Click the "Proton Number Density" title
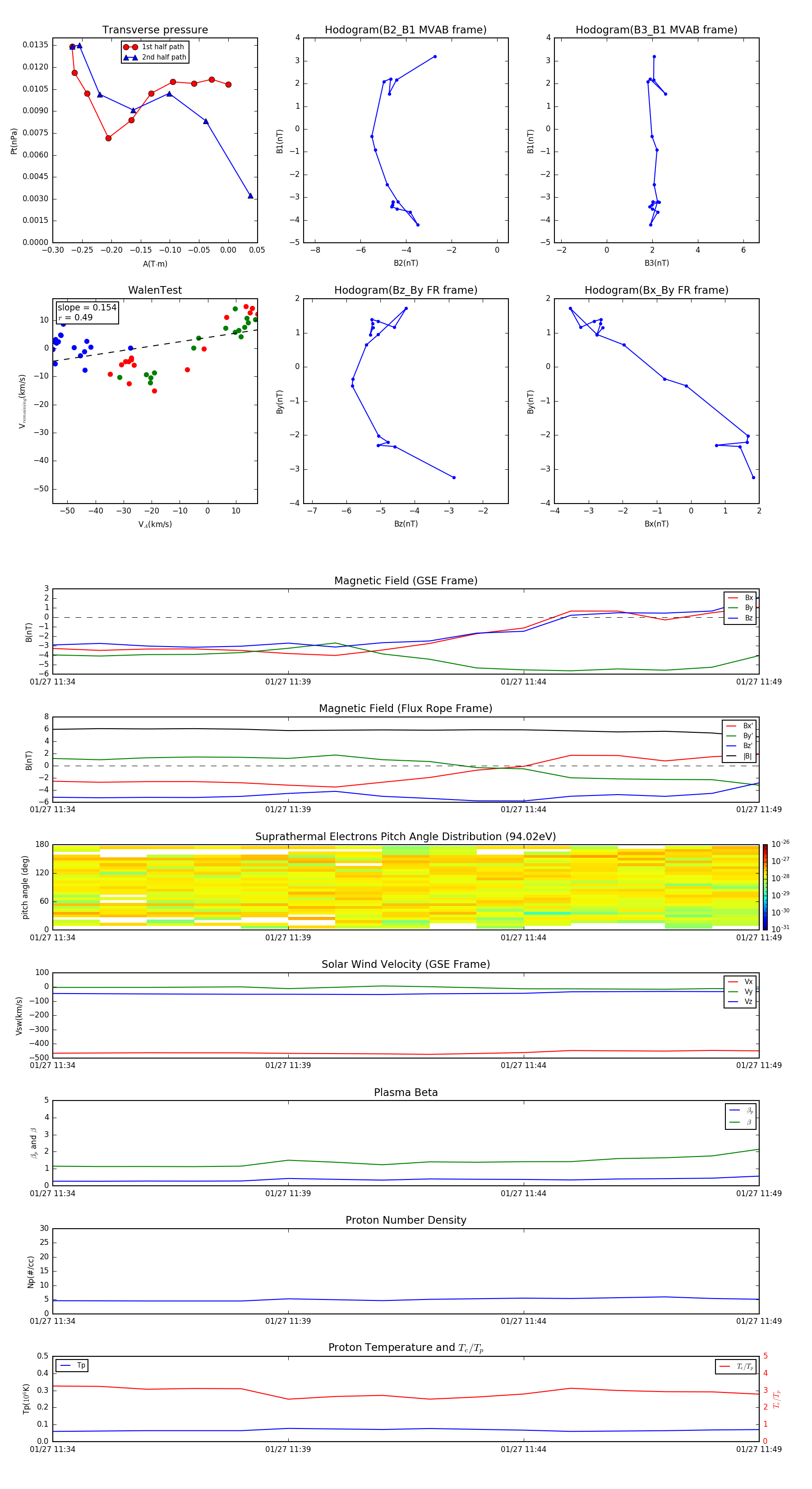The height and width of the screenshot is (1489, 812). tap(406, 1220)
